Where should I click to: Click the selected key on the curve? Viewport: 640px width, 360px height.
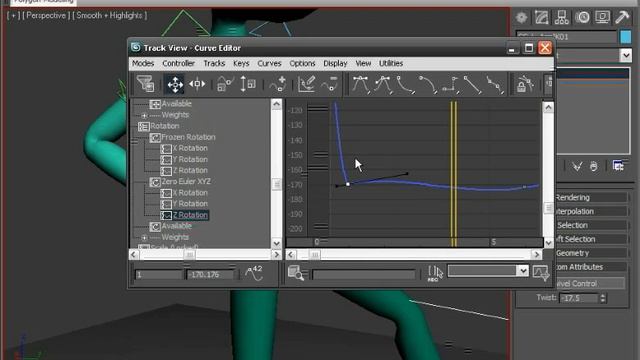(x=348, y=184)
